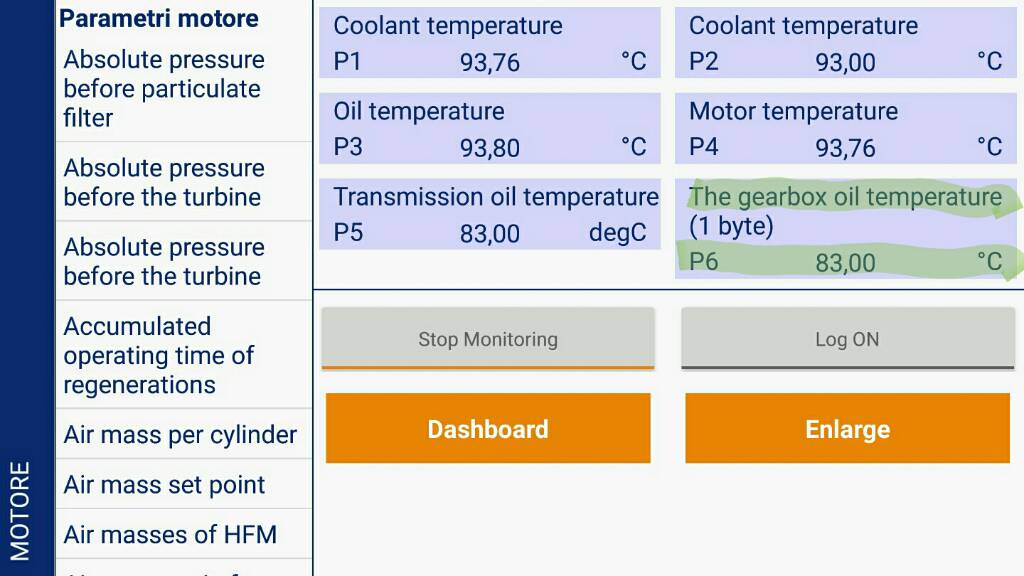The image size is (1024, 576).
Task: Select Accumulated operating time of regenerations
Action: tap(184, 355)
